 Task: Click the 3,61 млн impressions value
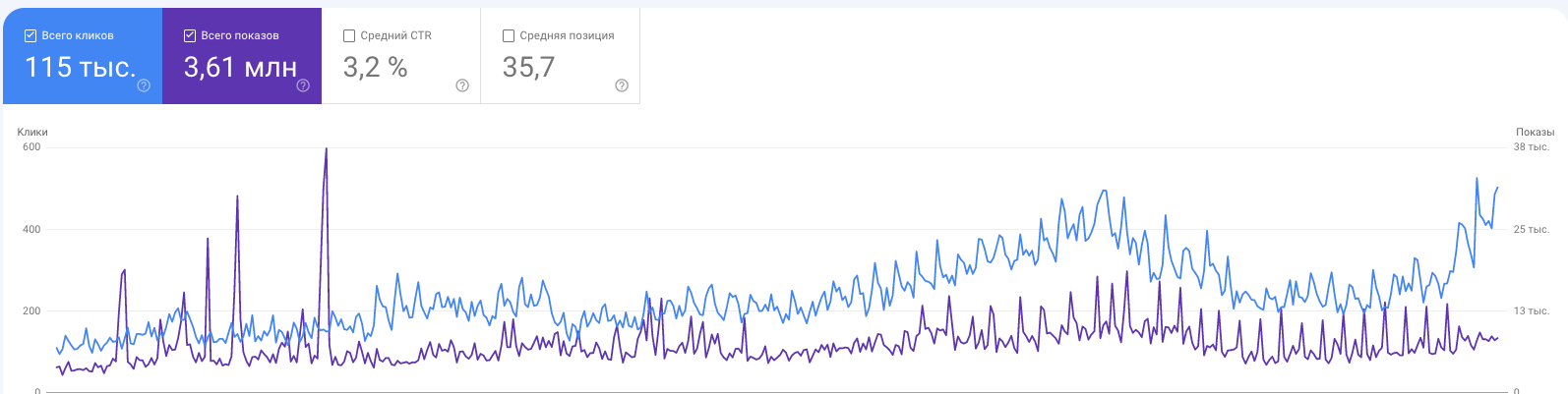[x=240, y=67]
